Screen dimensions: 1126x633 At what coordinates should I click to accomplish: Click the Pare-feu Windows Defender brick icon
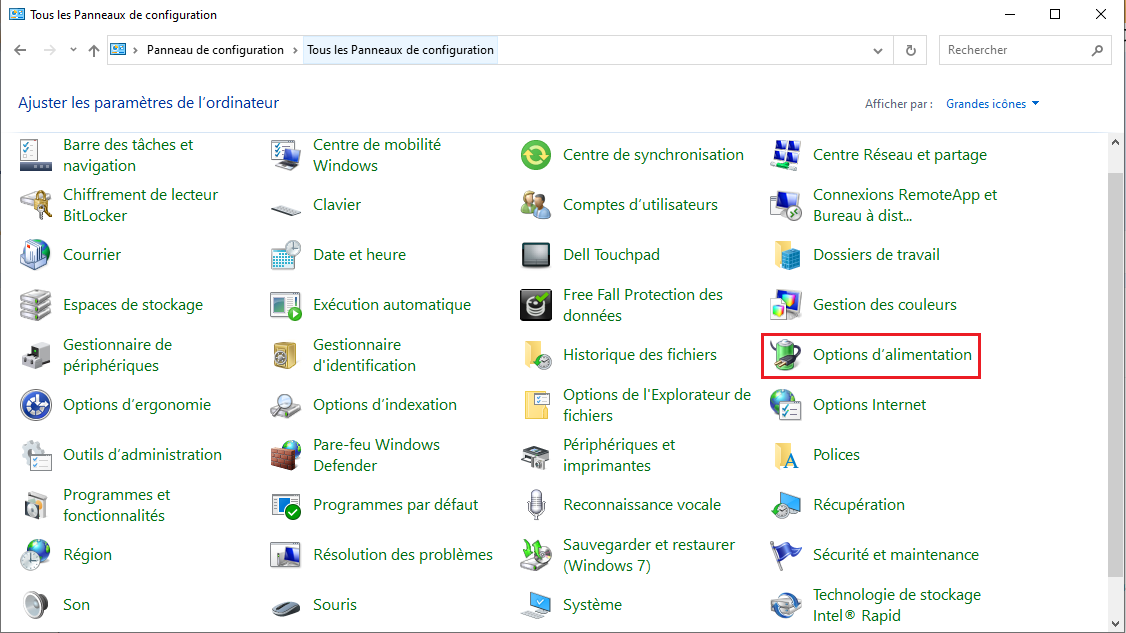coord(285,455)
